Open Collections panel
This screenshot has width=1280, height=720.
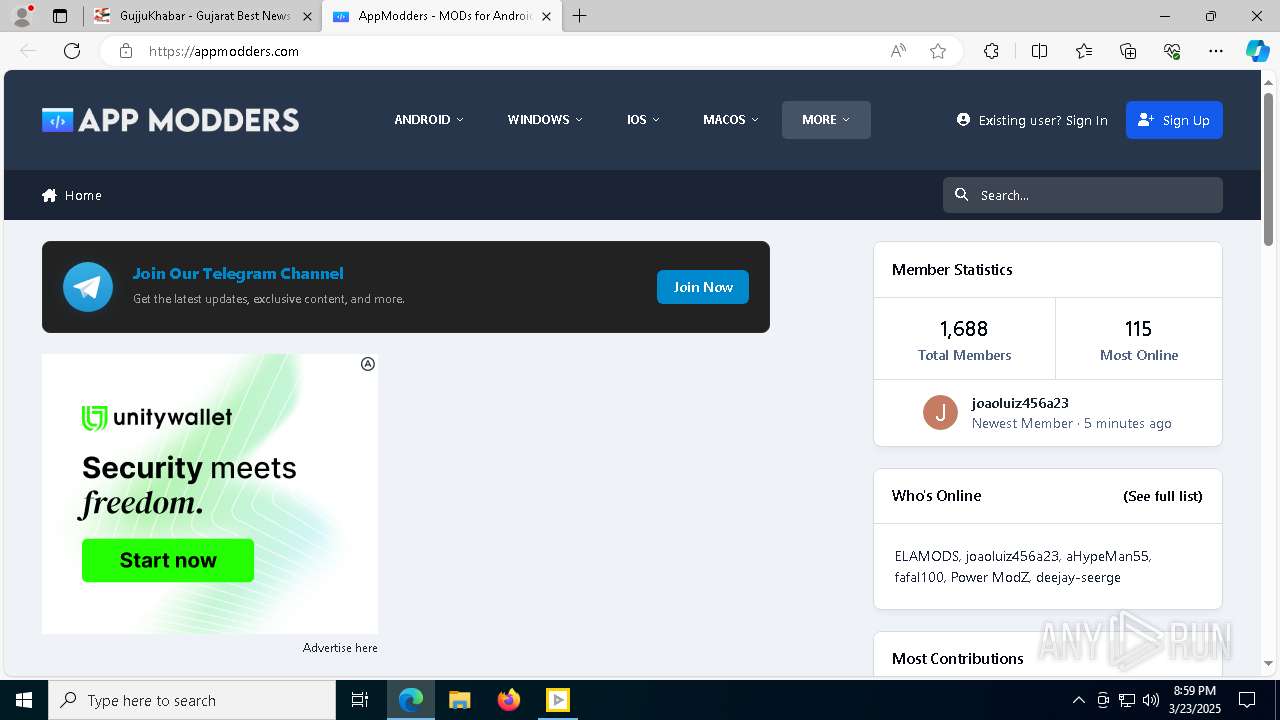(1128, 51)
